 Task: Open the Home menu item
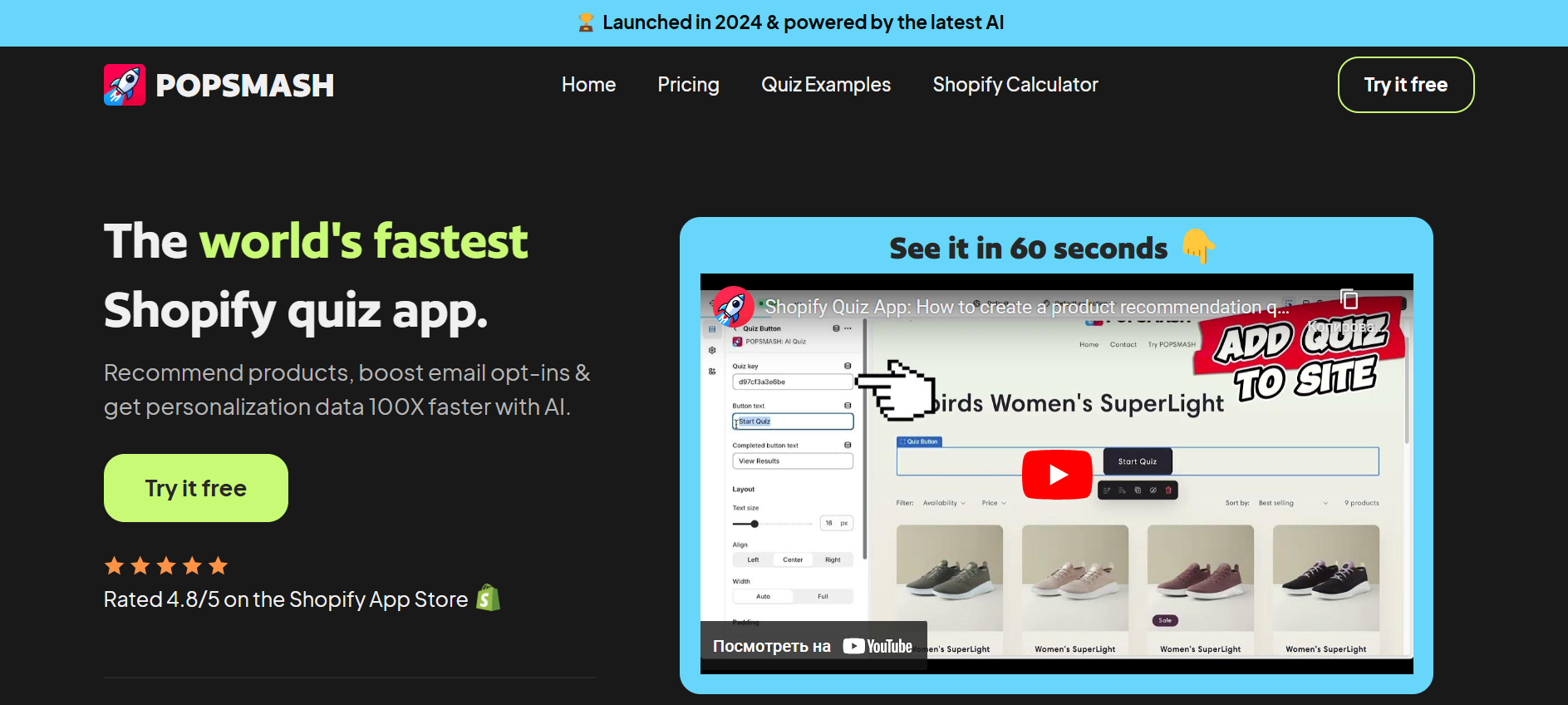(588, 85)
